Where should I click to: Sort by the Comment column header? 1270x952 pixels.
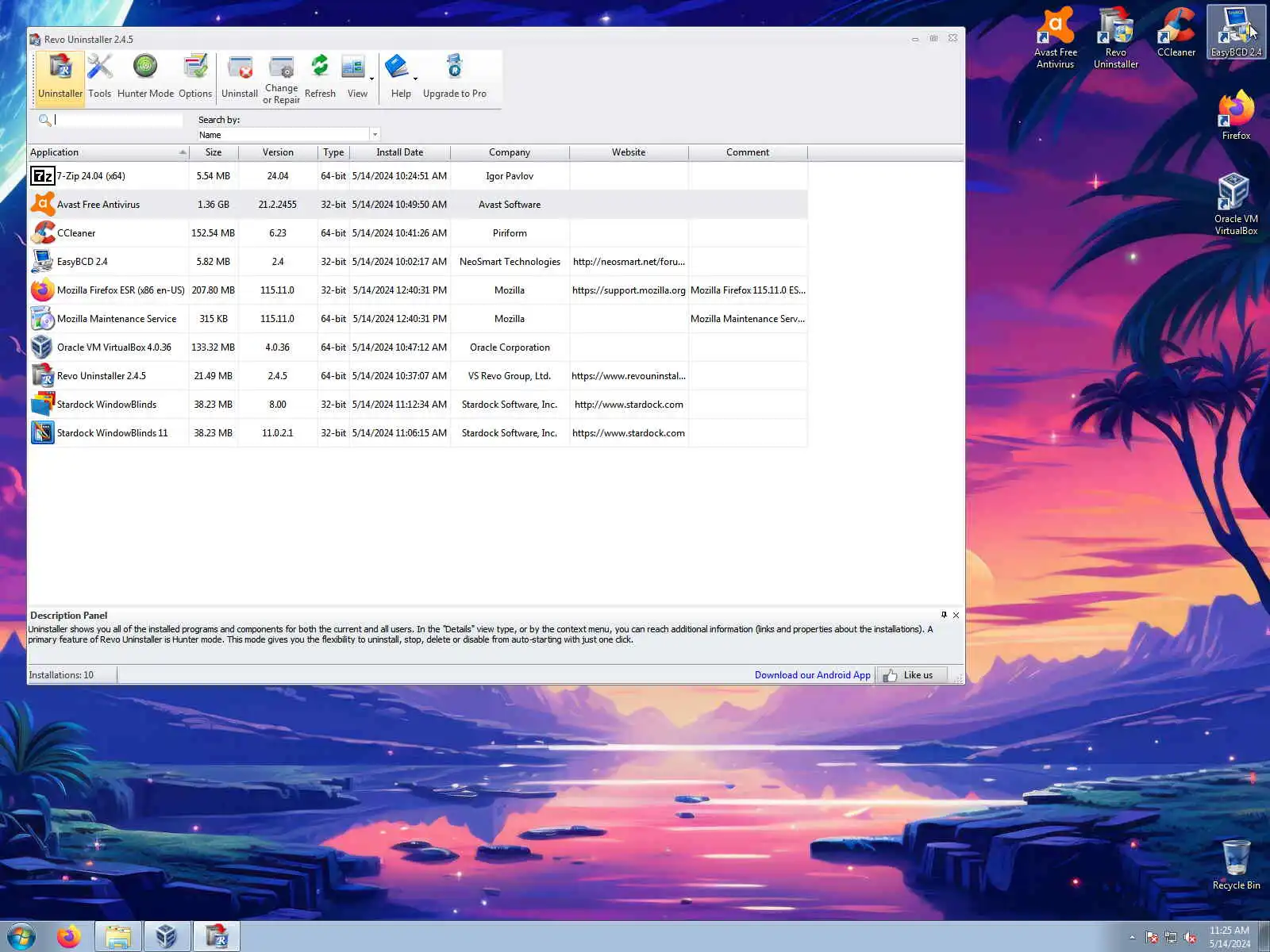click(748, 152)
